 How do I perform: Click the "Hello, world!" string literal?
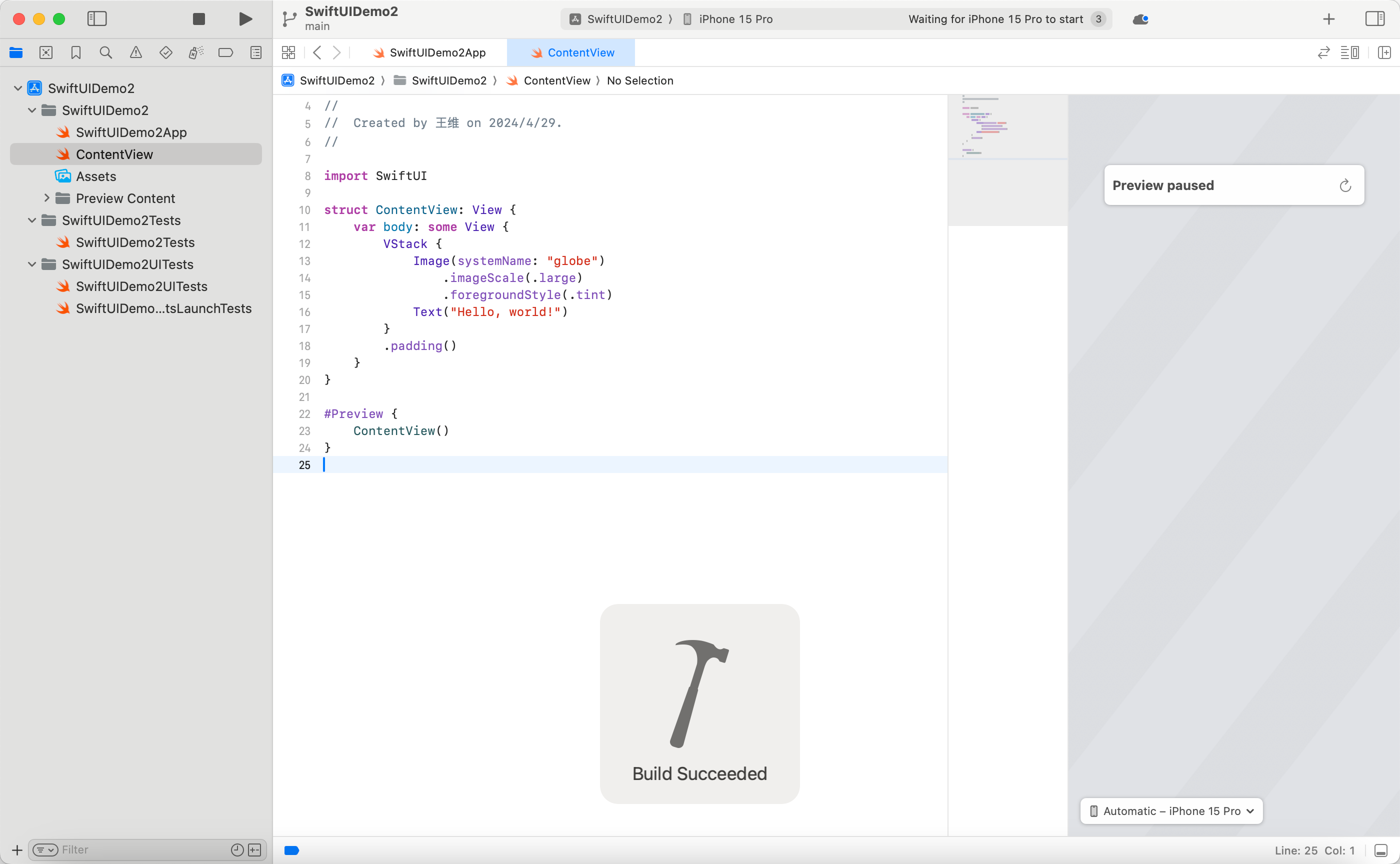click(505, 312)
